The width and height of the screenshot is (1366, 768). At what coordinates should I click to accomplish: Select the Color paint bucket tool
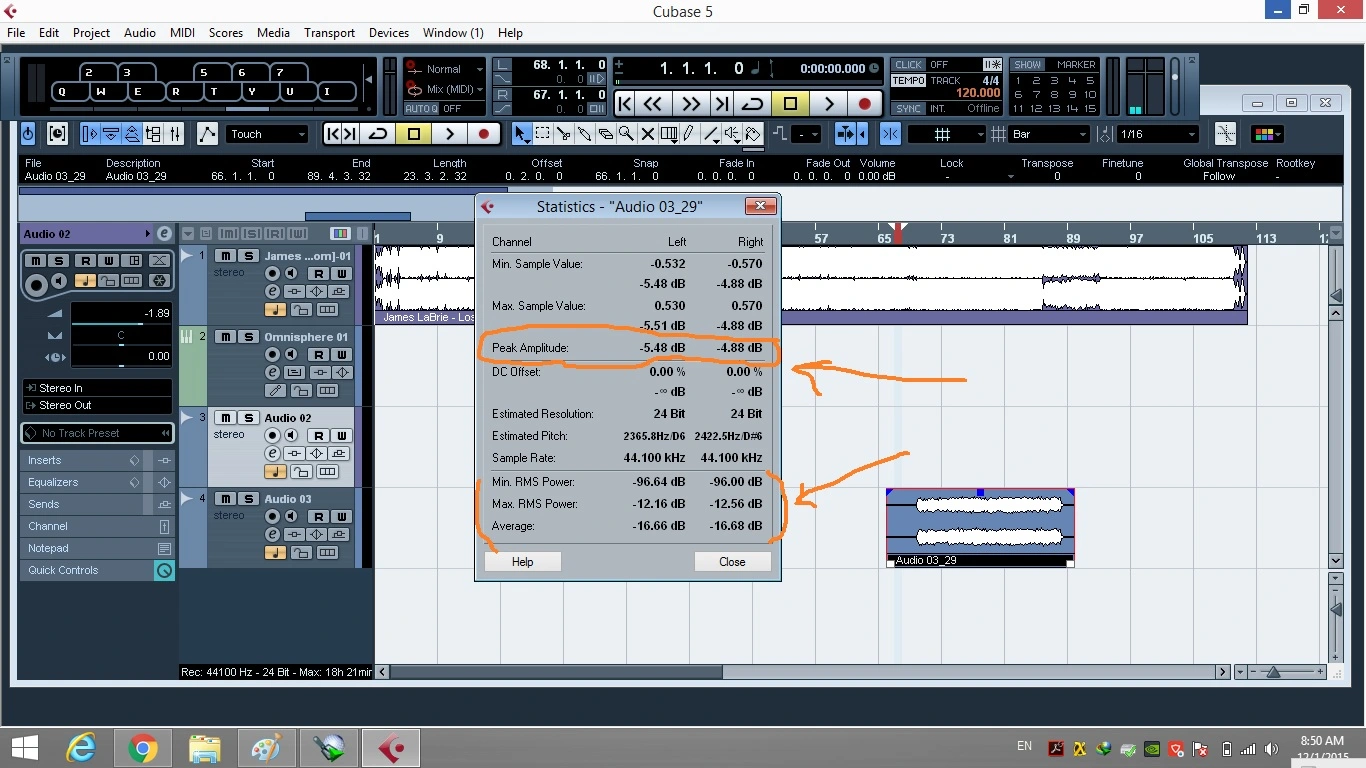(x=753, y=134)
